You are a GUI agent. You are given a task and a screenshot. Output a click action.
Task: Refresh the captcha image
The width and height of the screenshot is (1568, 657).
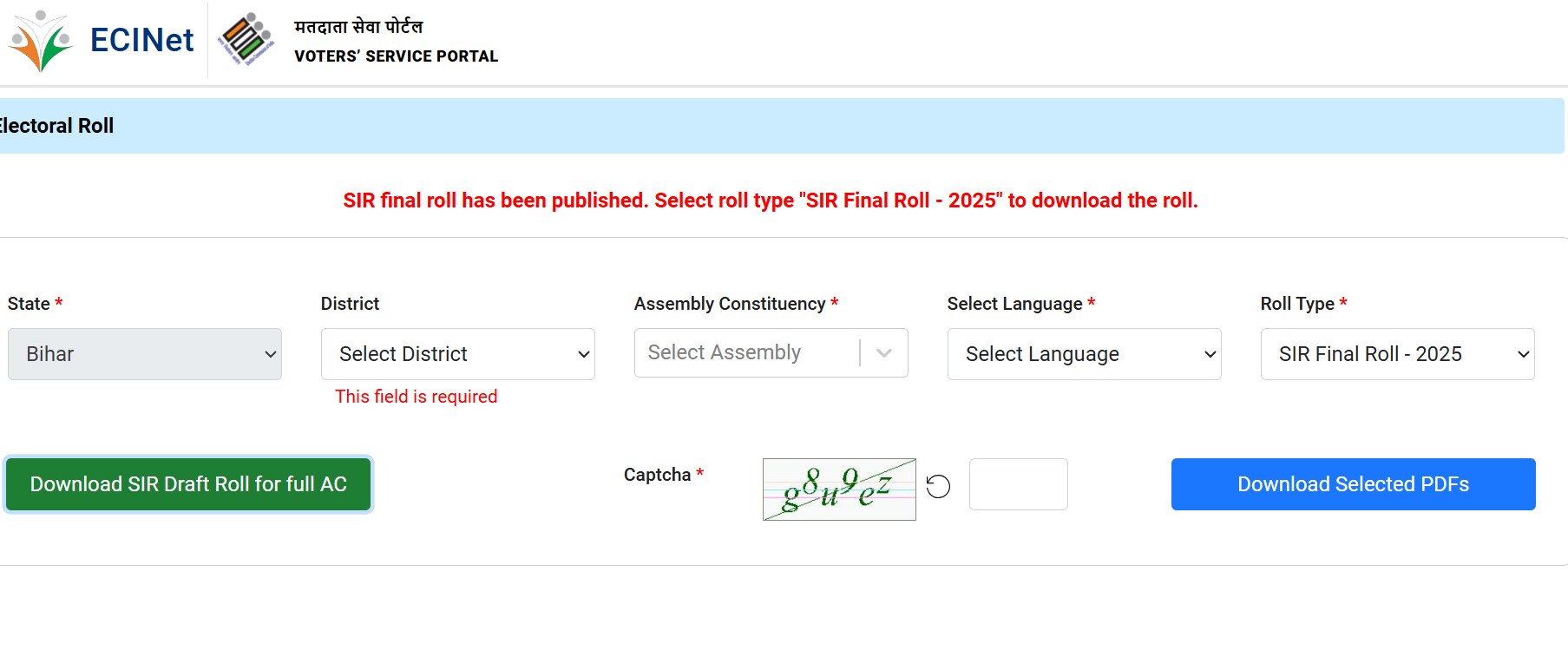click(938, 486)
